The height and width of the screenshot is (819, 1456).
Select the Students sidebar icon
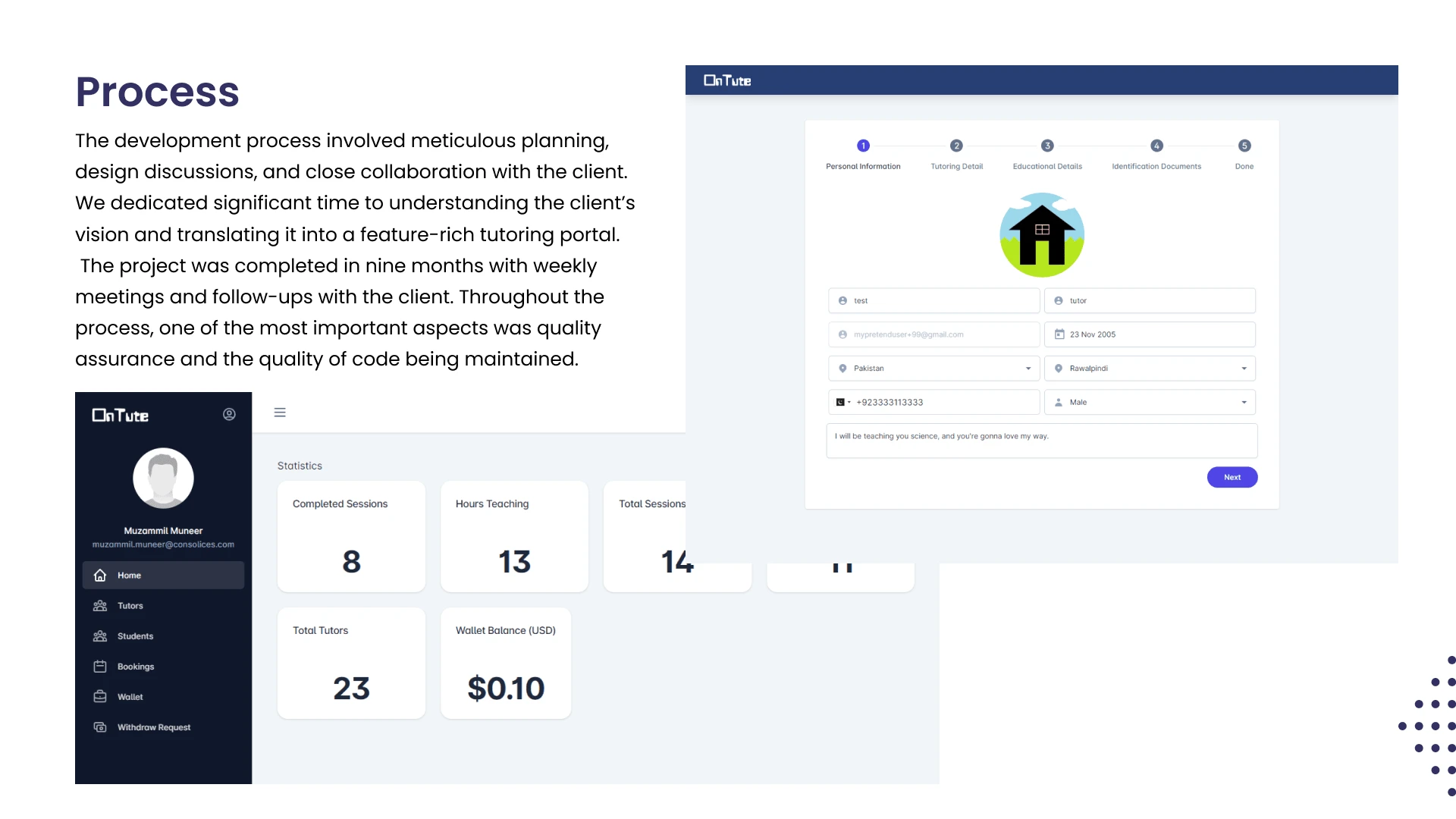pos(100,636)
